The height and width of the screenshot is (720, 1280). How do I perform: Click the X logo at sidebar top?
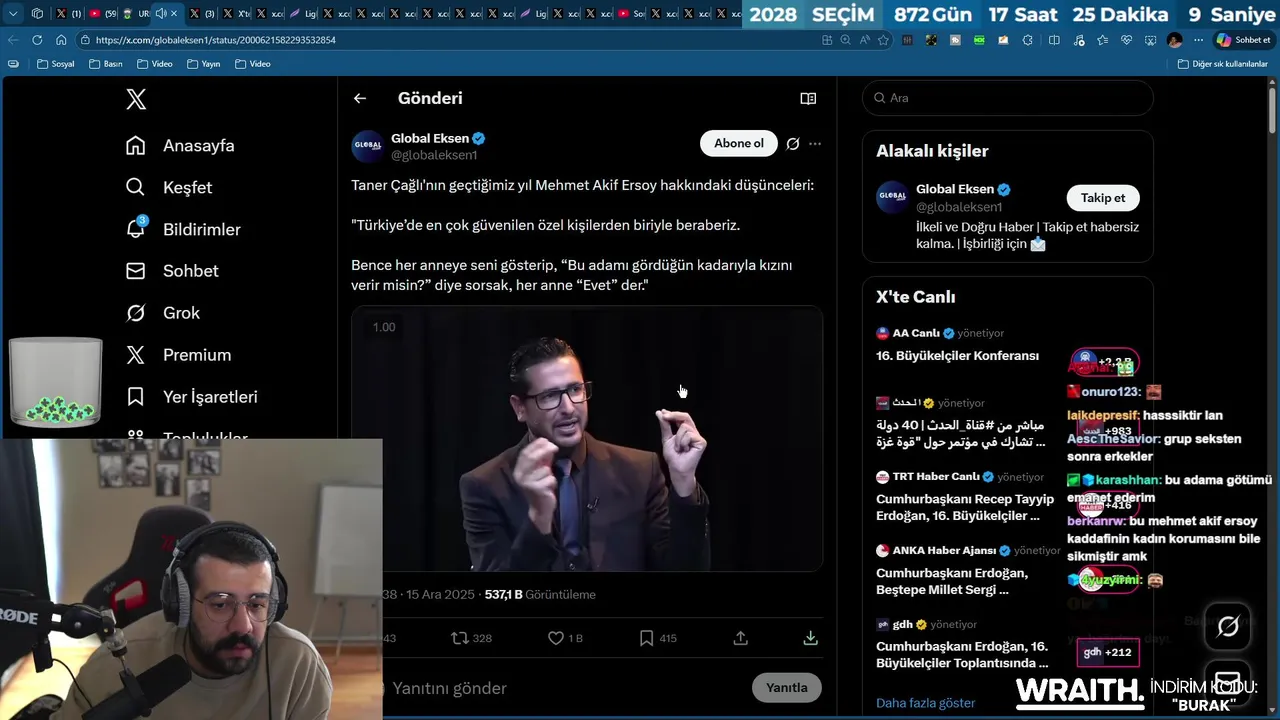(136, 99)
